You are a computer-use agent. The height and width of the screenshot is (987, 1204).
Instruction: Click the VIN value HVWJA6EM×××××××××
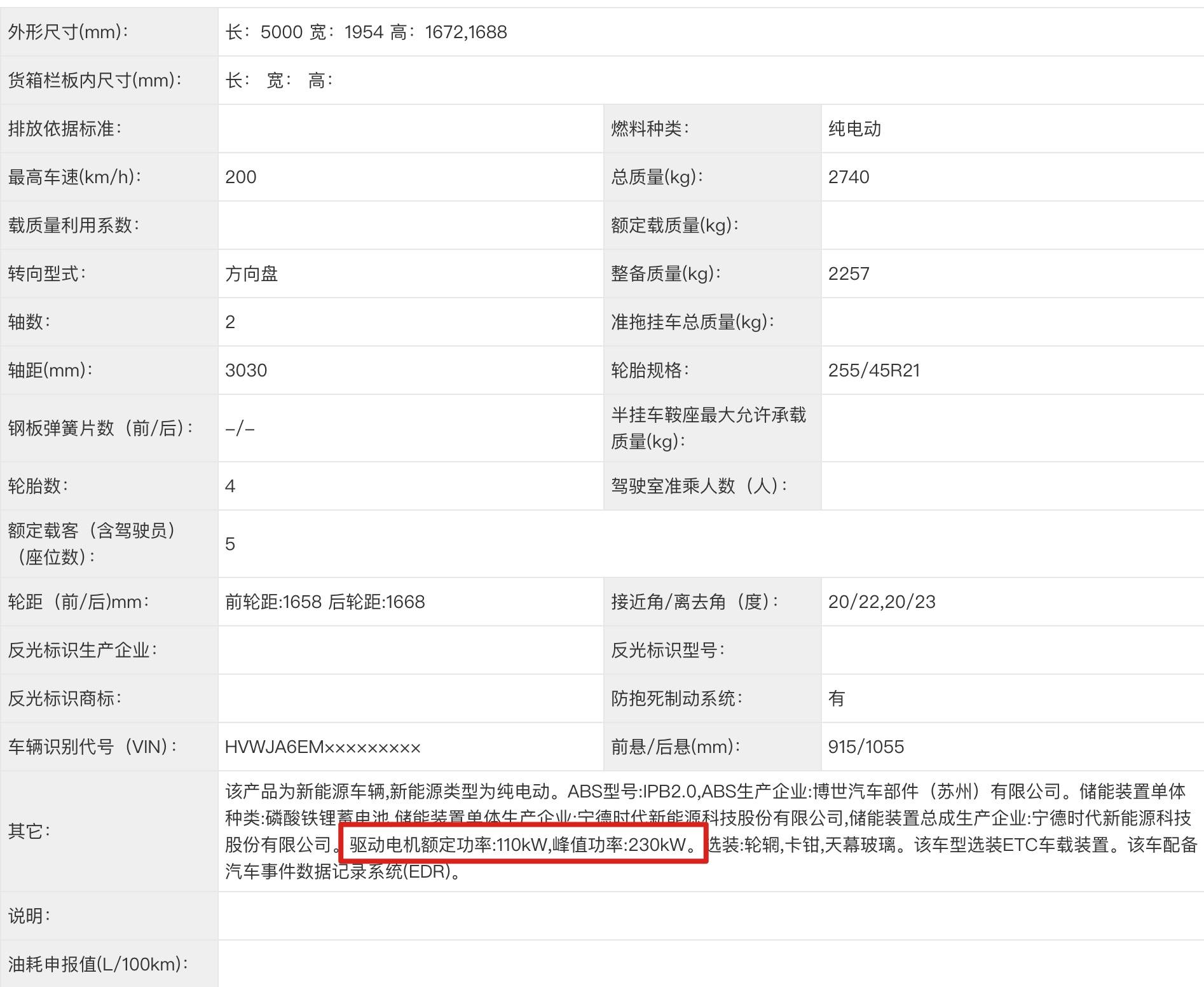click(x=323, y=747)
